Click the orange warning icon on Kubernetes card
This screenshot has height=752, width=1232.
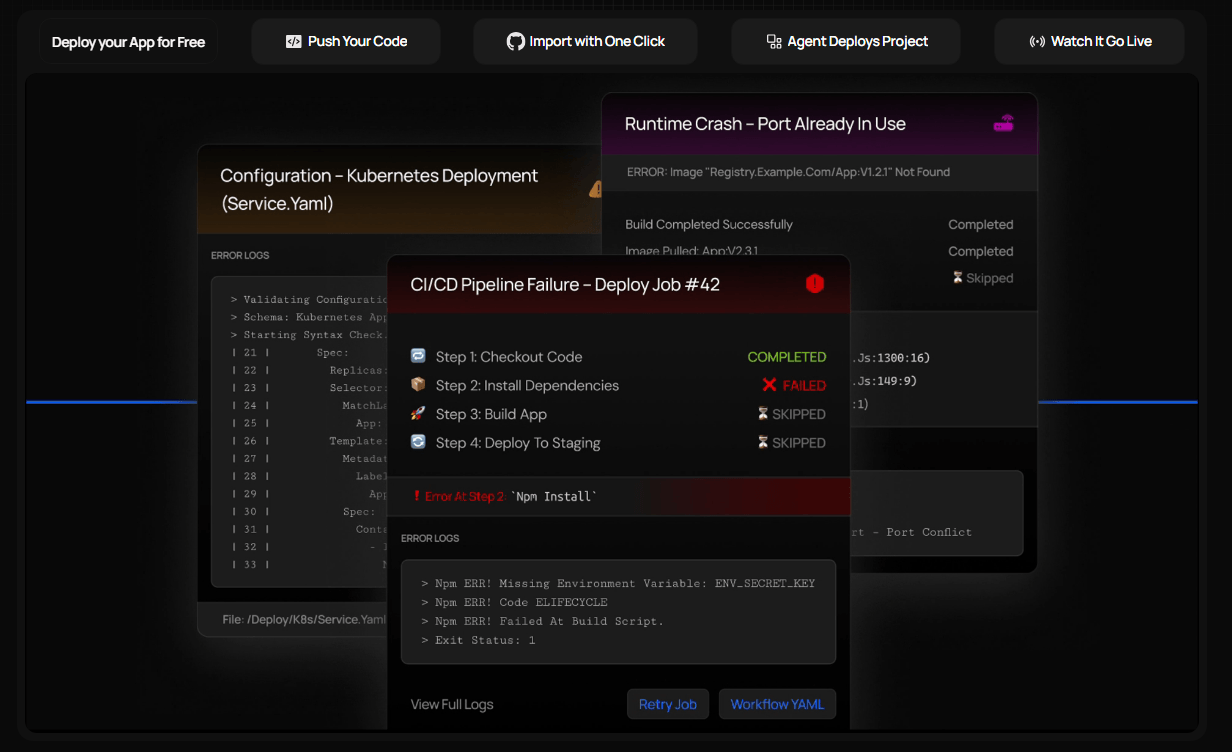click(x=597, y=188)
